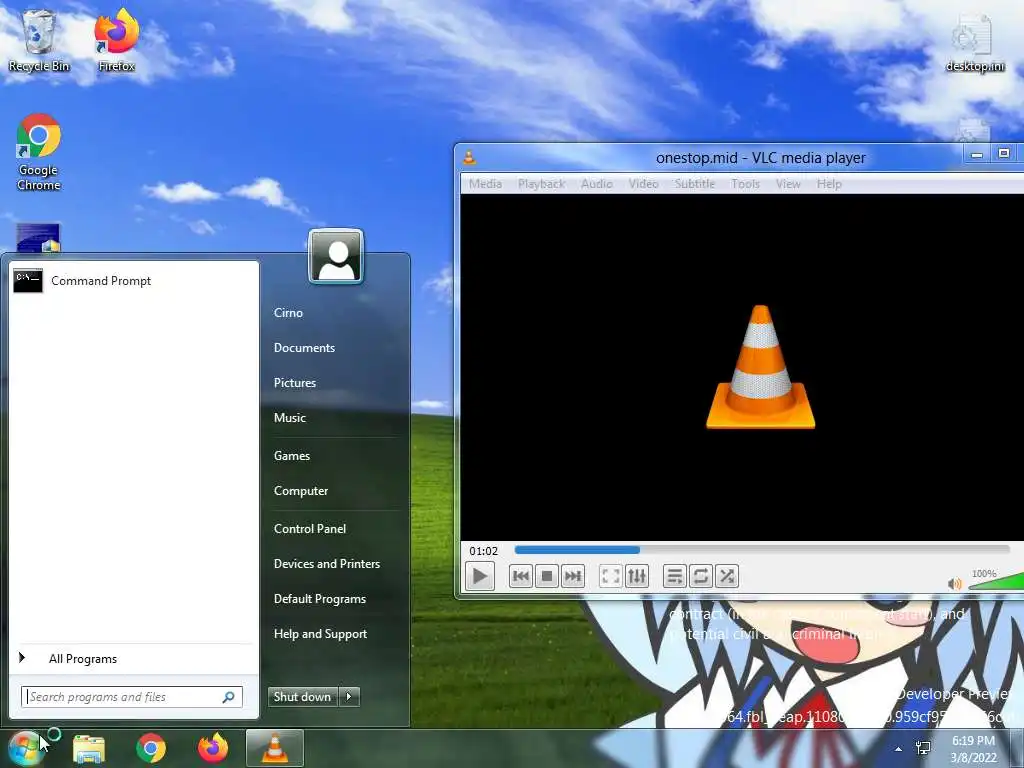The height and width of the screenshot is (768, 1024).
Task: Select the desktop.ini file icon
Action: pyautogui.click(x=974, y=44)
